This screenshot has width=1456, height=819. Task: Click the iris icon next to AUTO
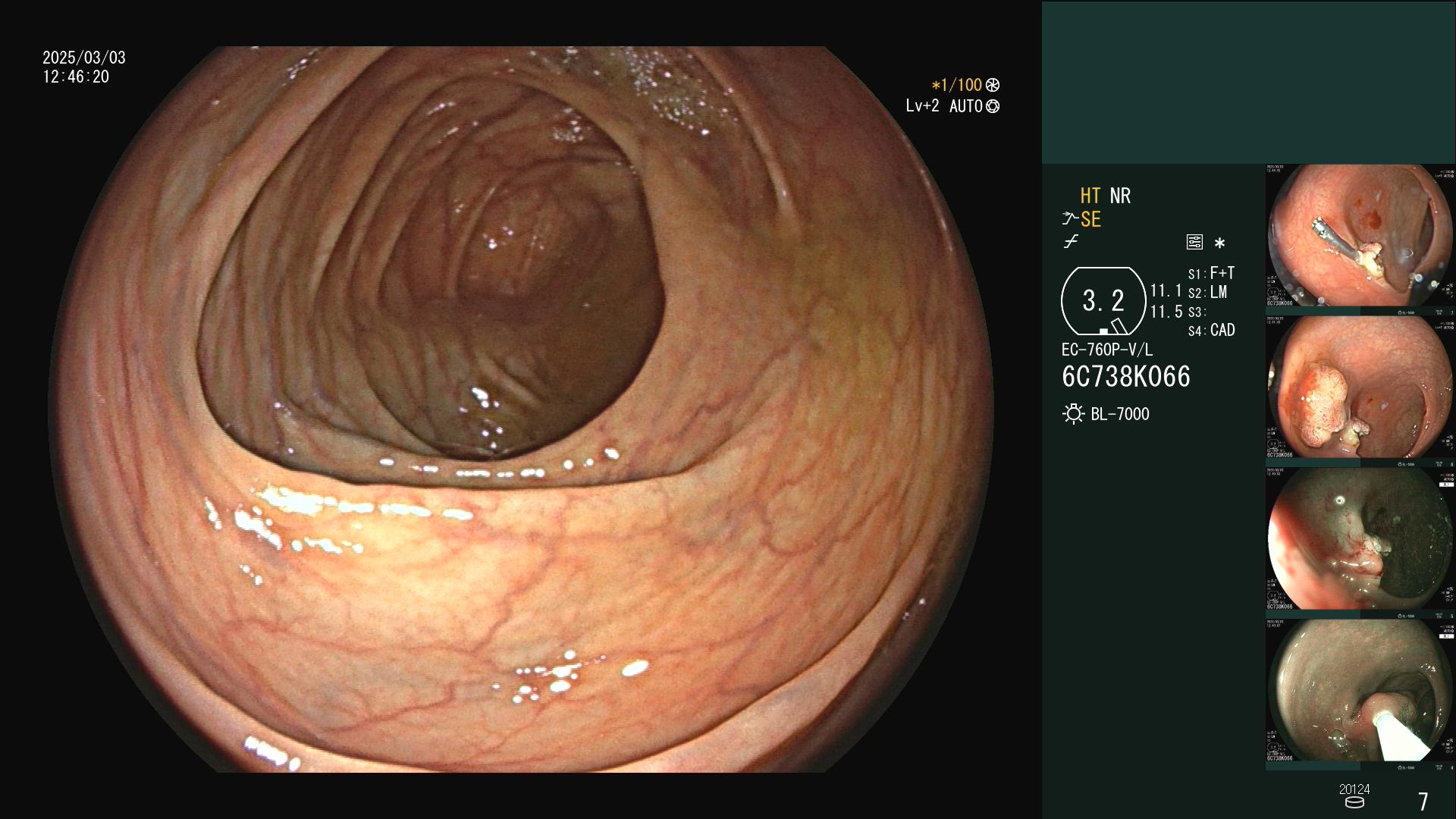point(993,106)
